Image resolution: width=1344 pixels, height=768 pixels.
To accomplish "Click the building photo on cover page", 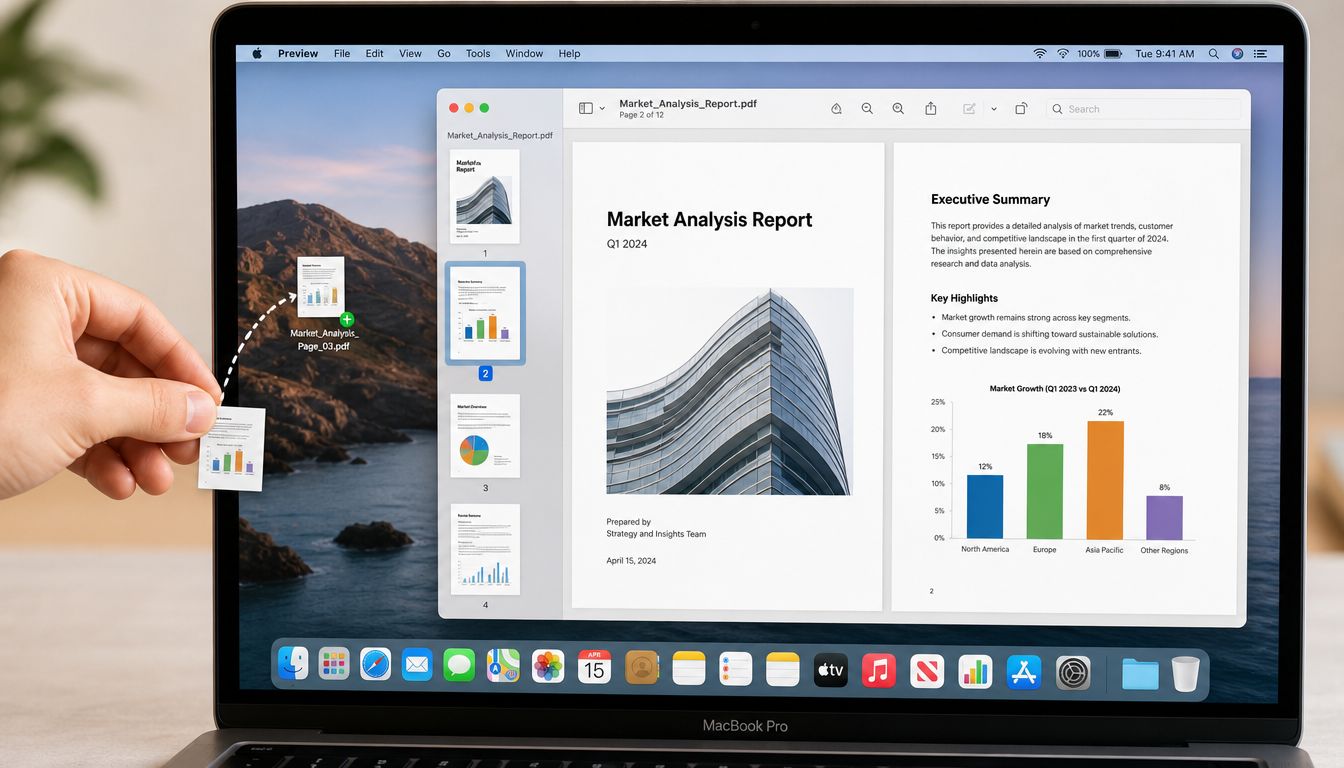I will 729,391.
